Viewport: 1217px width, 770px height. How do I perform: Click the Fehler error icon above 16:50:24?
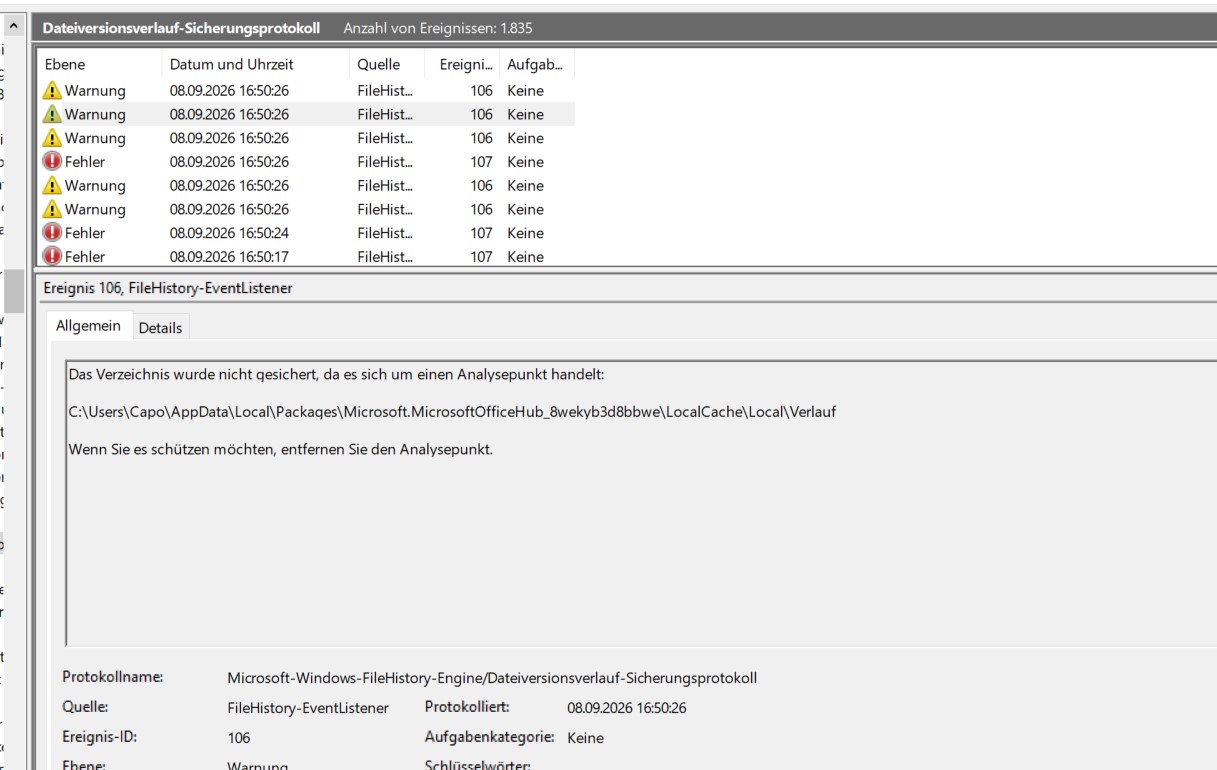[52, 161]
